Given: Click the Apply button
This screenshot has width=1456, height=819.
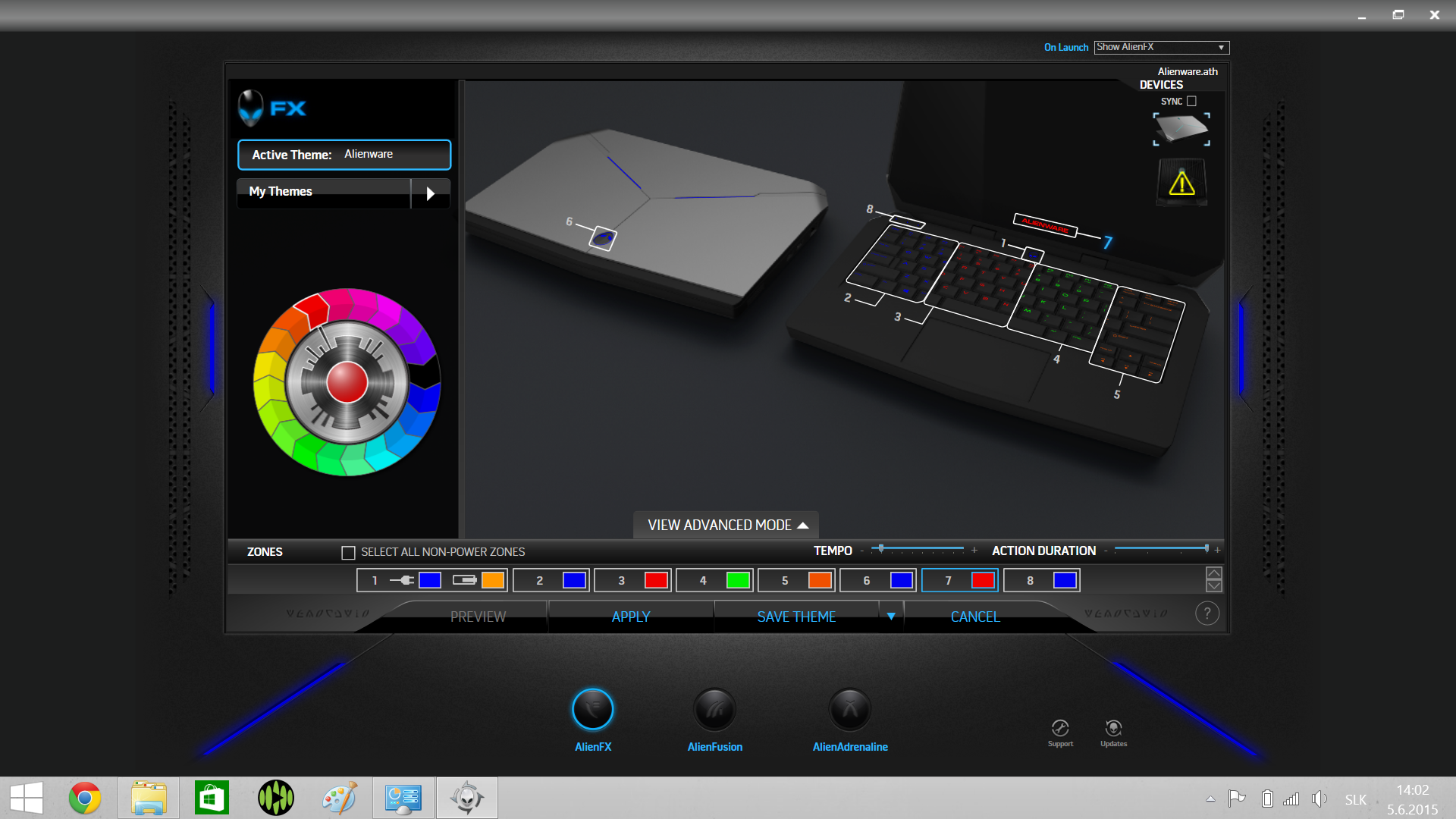Looking at the screenshot, I should 631,617.
